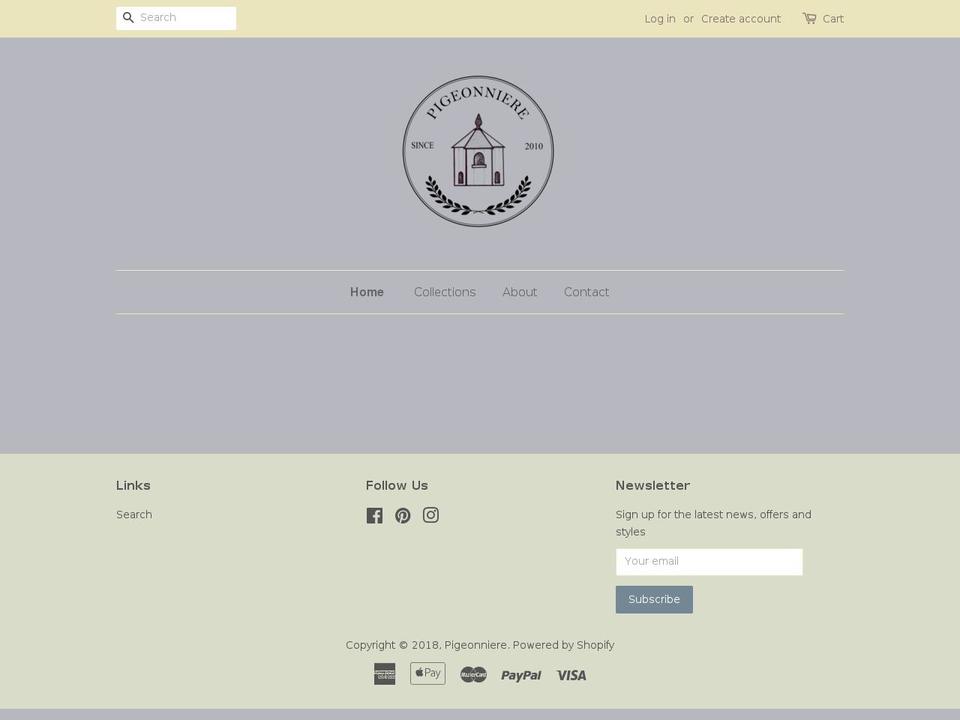The image size is (960, 720).
Task: Click the shopping cart icon
Action: pyautogui.click(x=809, y=18)
